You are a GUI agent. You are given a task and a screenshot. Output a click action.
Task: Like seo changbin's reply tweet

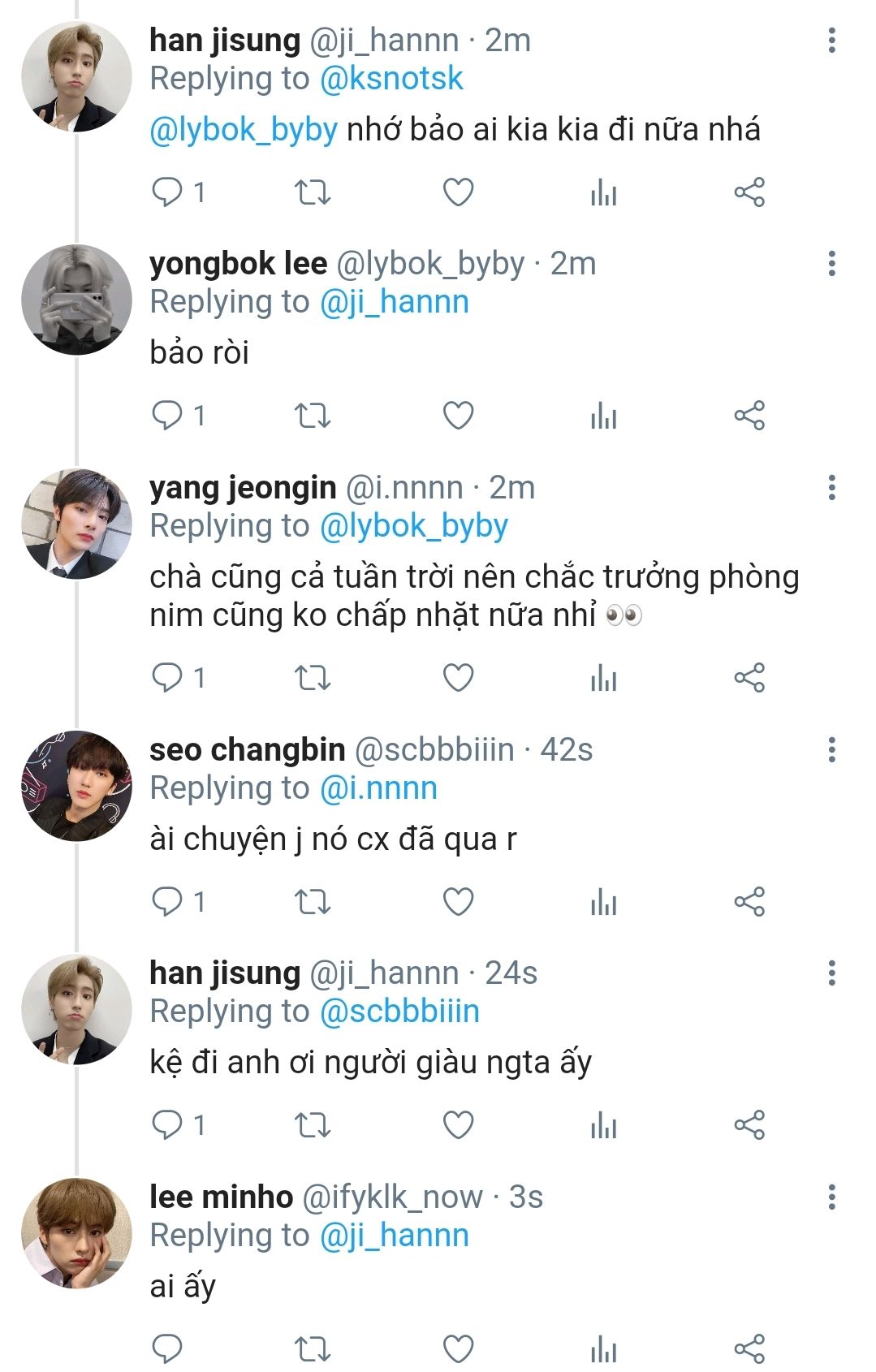coord(458,901)
